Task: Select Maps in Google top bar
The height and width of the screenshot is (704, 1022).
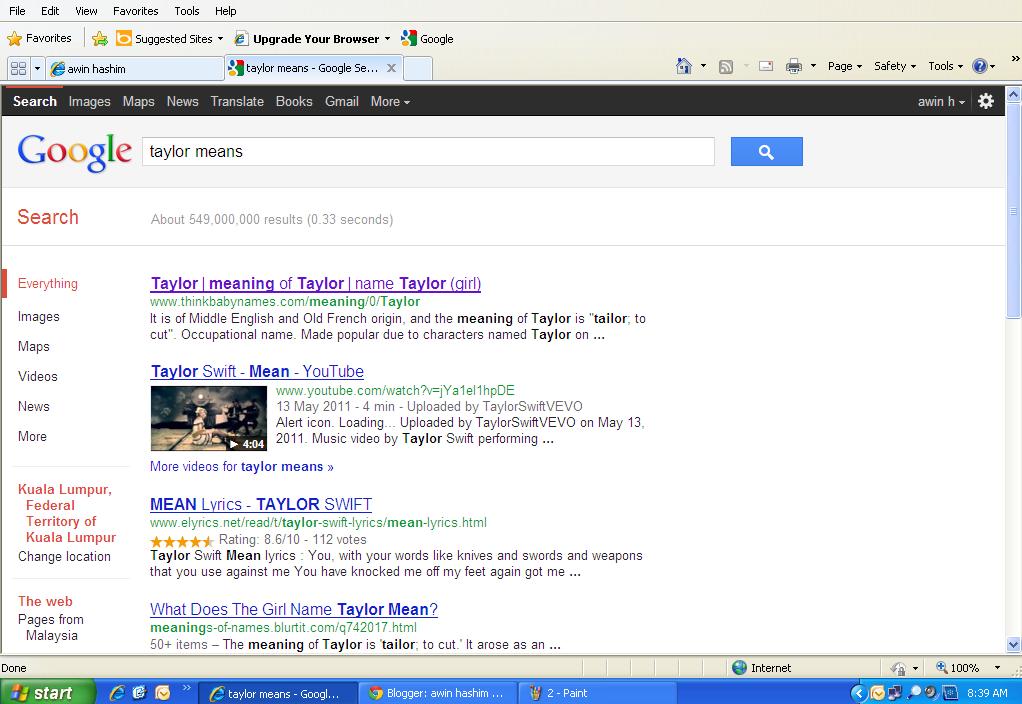Action: 139,102
